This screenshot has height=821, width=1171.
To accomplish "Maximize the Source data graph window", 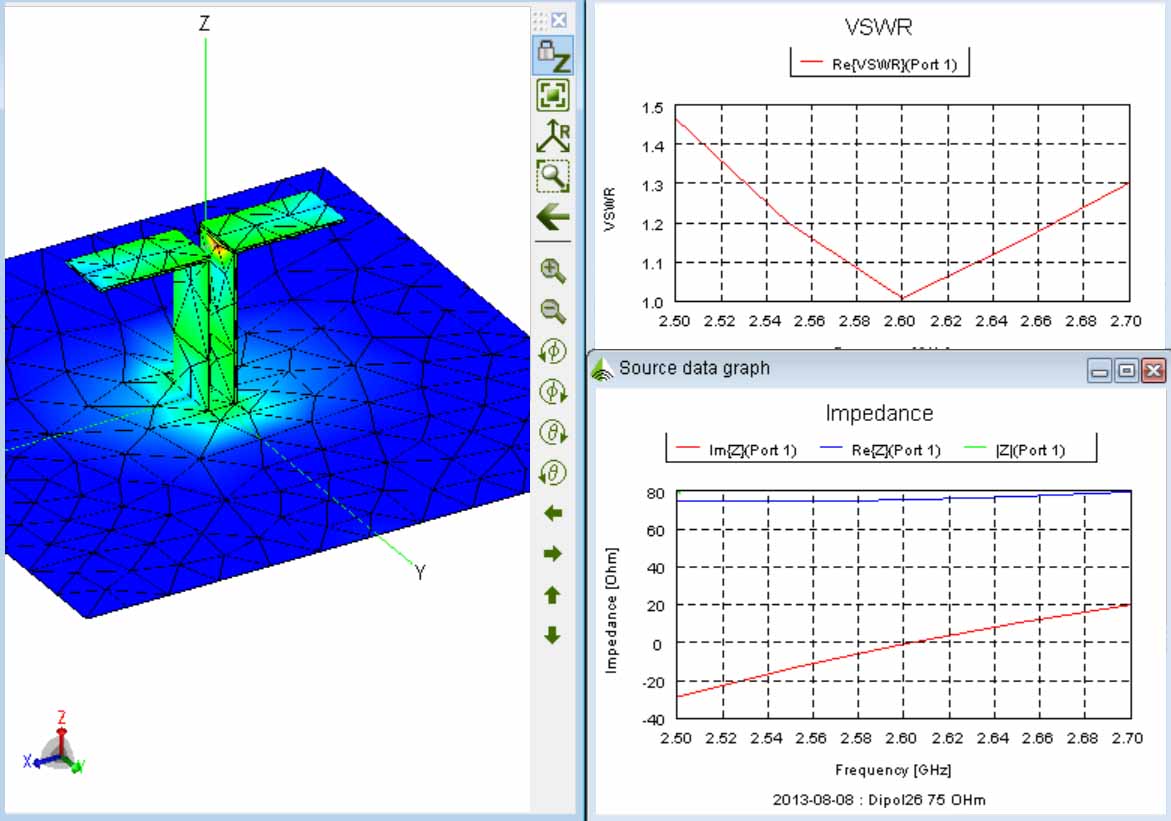I will point(1126,370).
